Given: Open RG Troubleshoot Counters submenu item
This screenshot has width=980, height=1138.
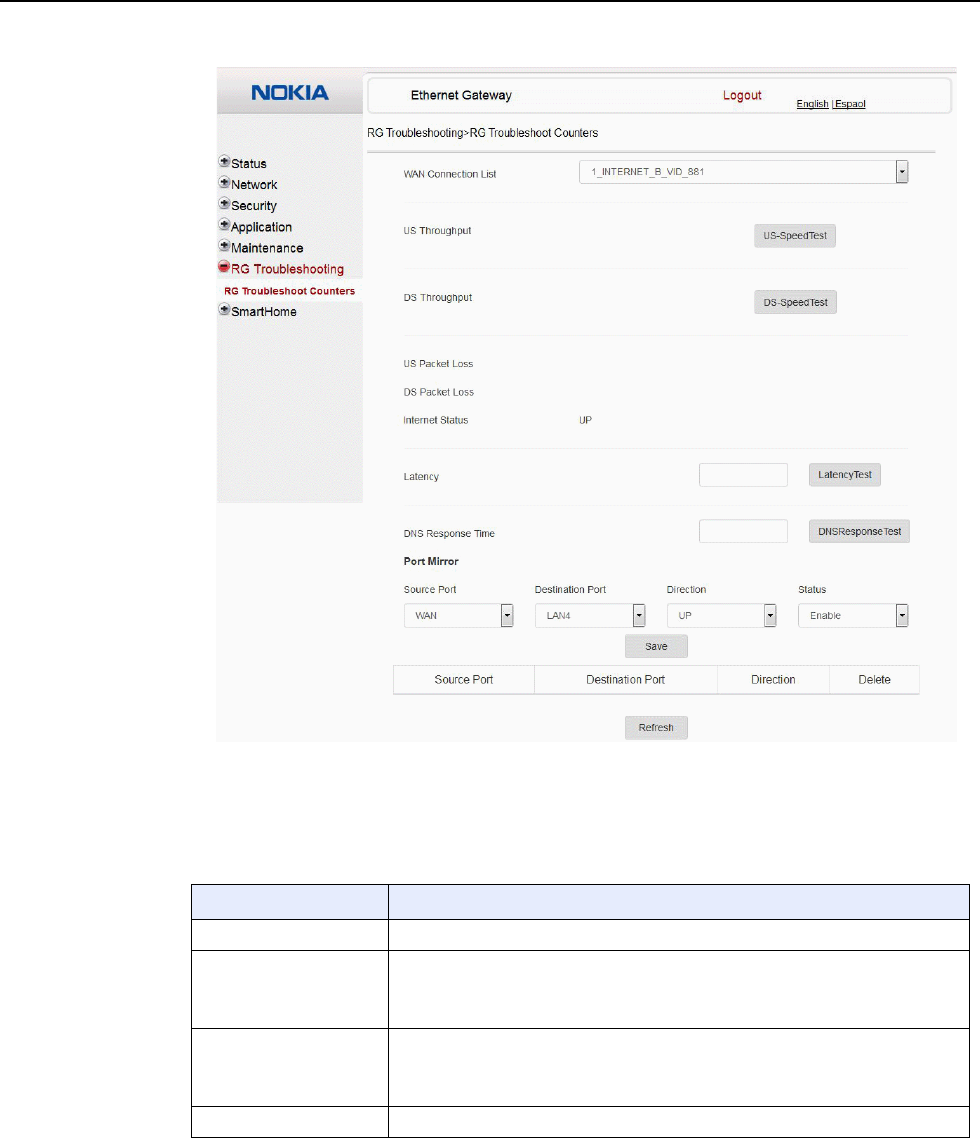Looking at the screenshot, I should tap(290, 291).
